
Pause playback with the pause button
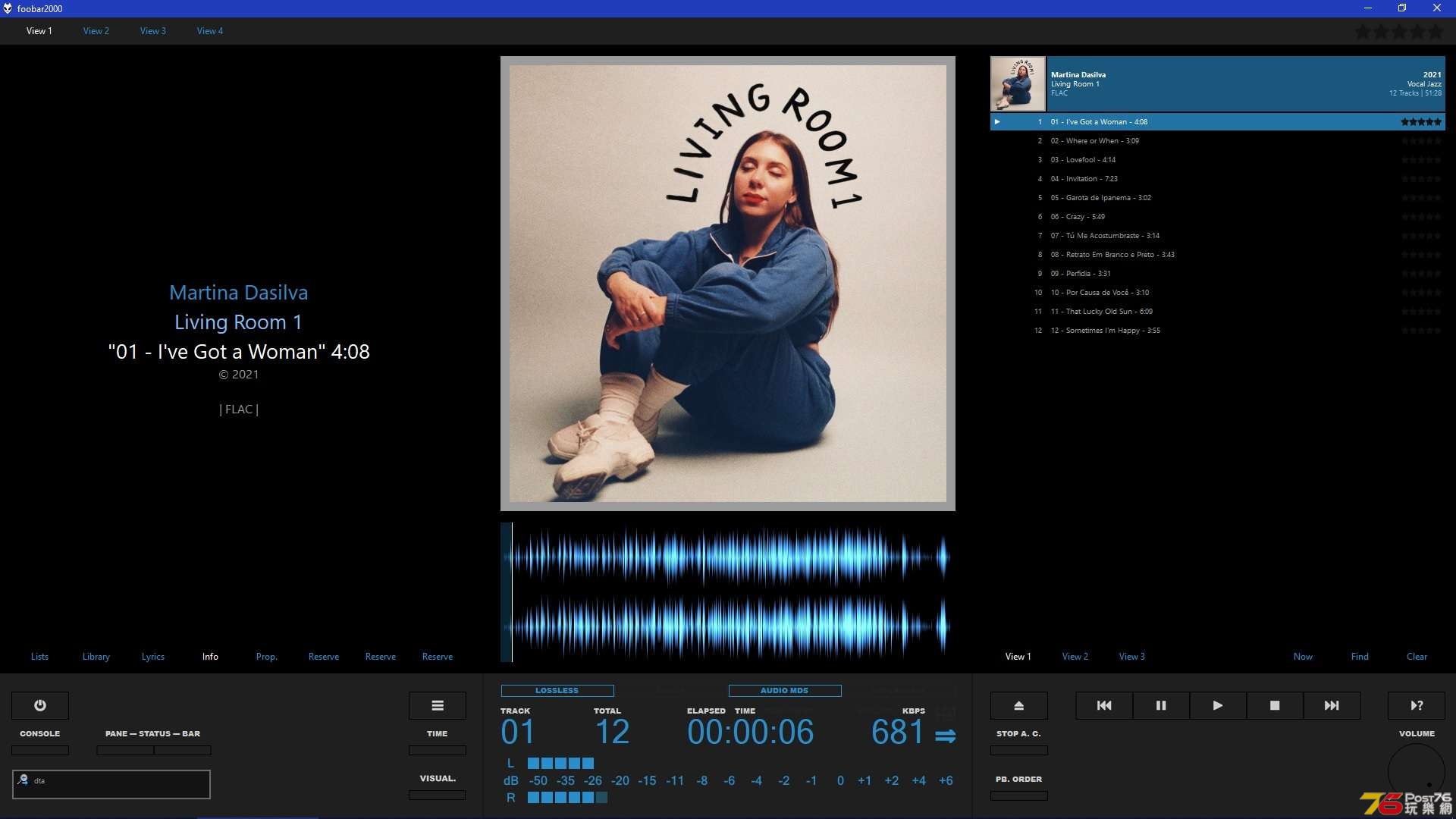click(x=1161, y=705)
